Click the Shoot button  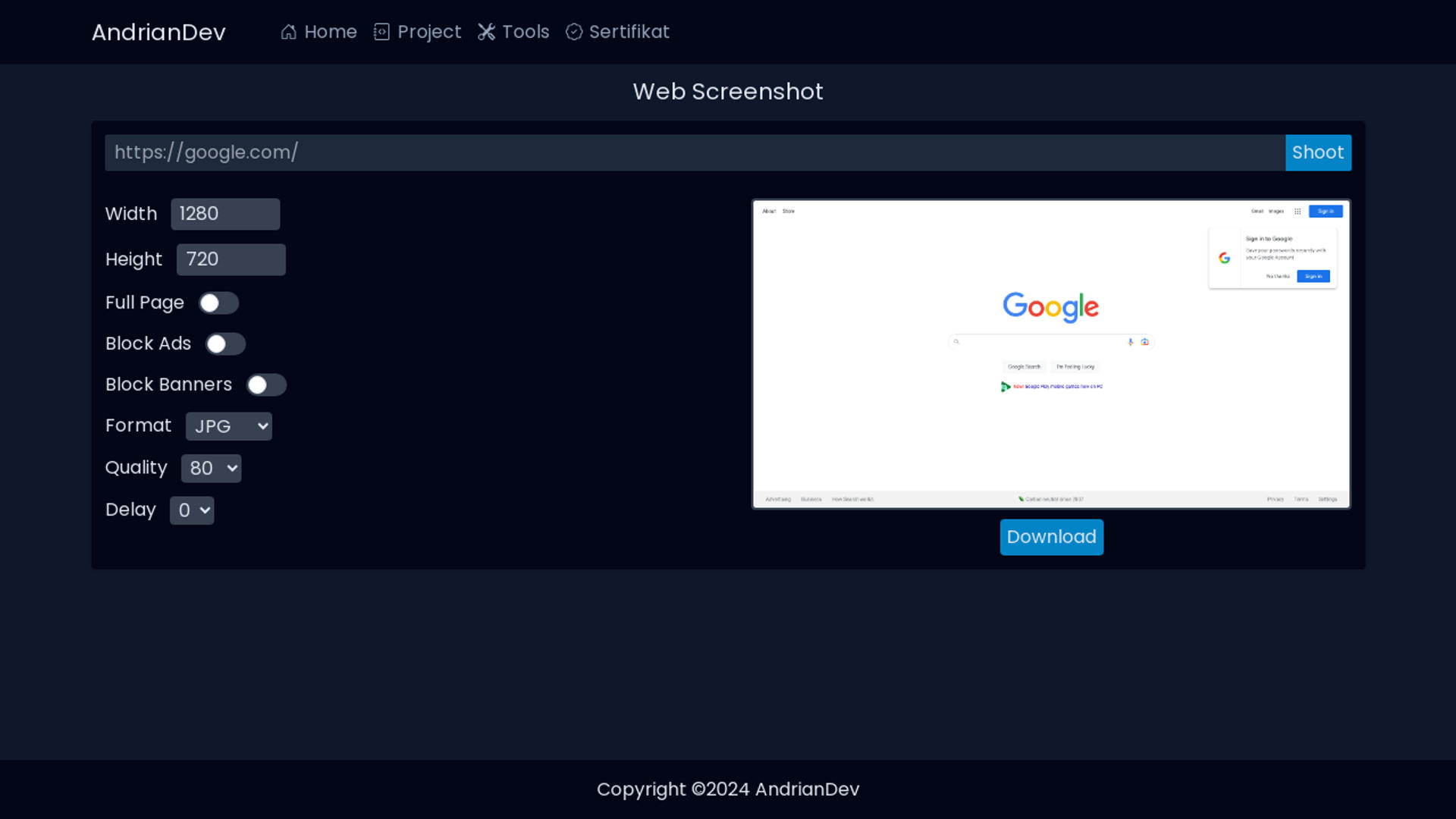point(1318,152)
